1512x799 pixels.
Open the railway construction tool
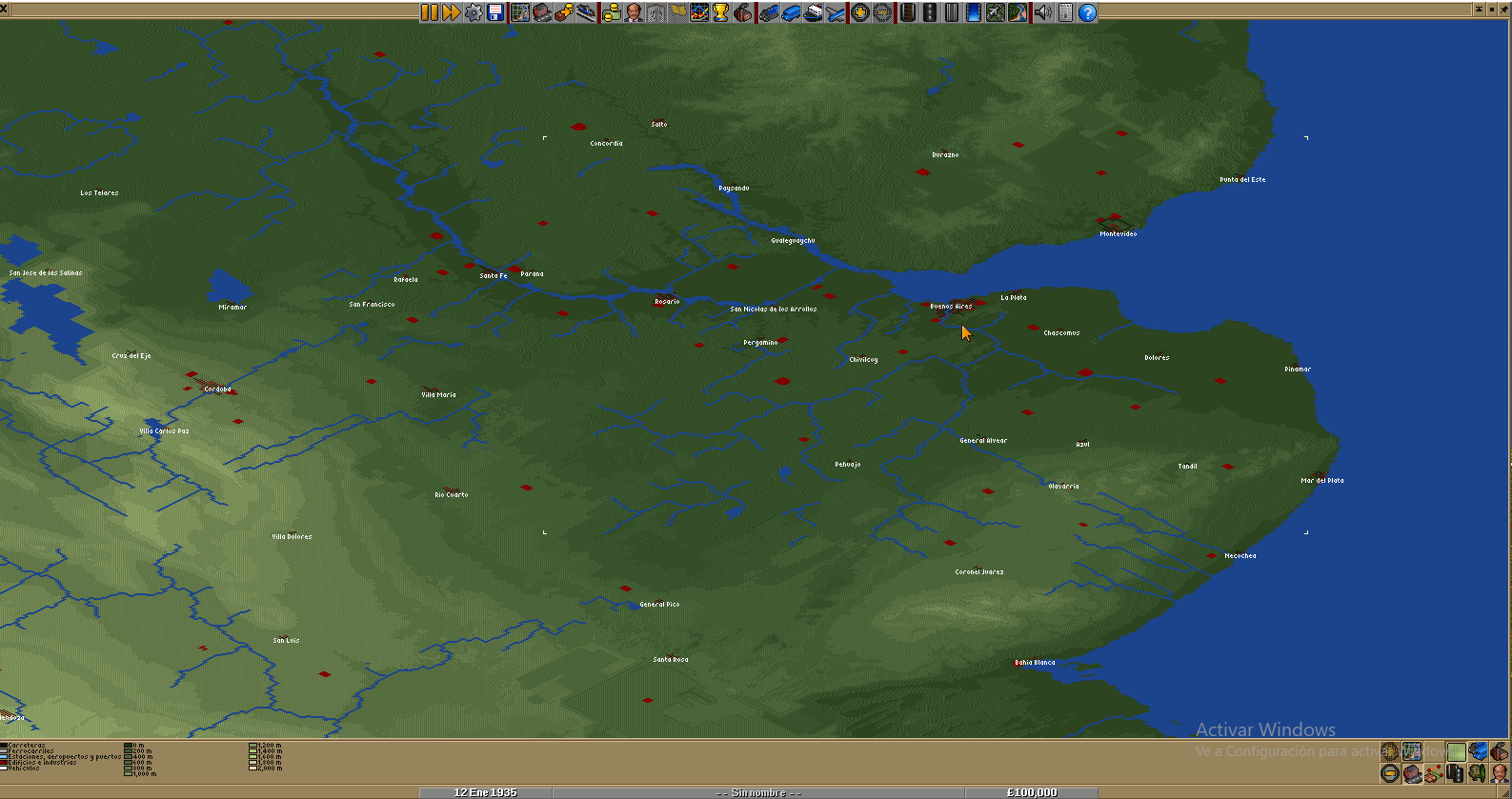[x=908, y=12]
